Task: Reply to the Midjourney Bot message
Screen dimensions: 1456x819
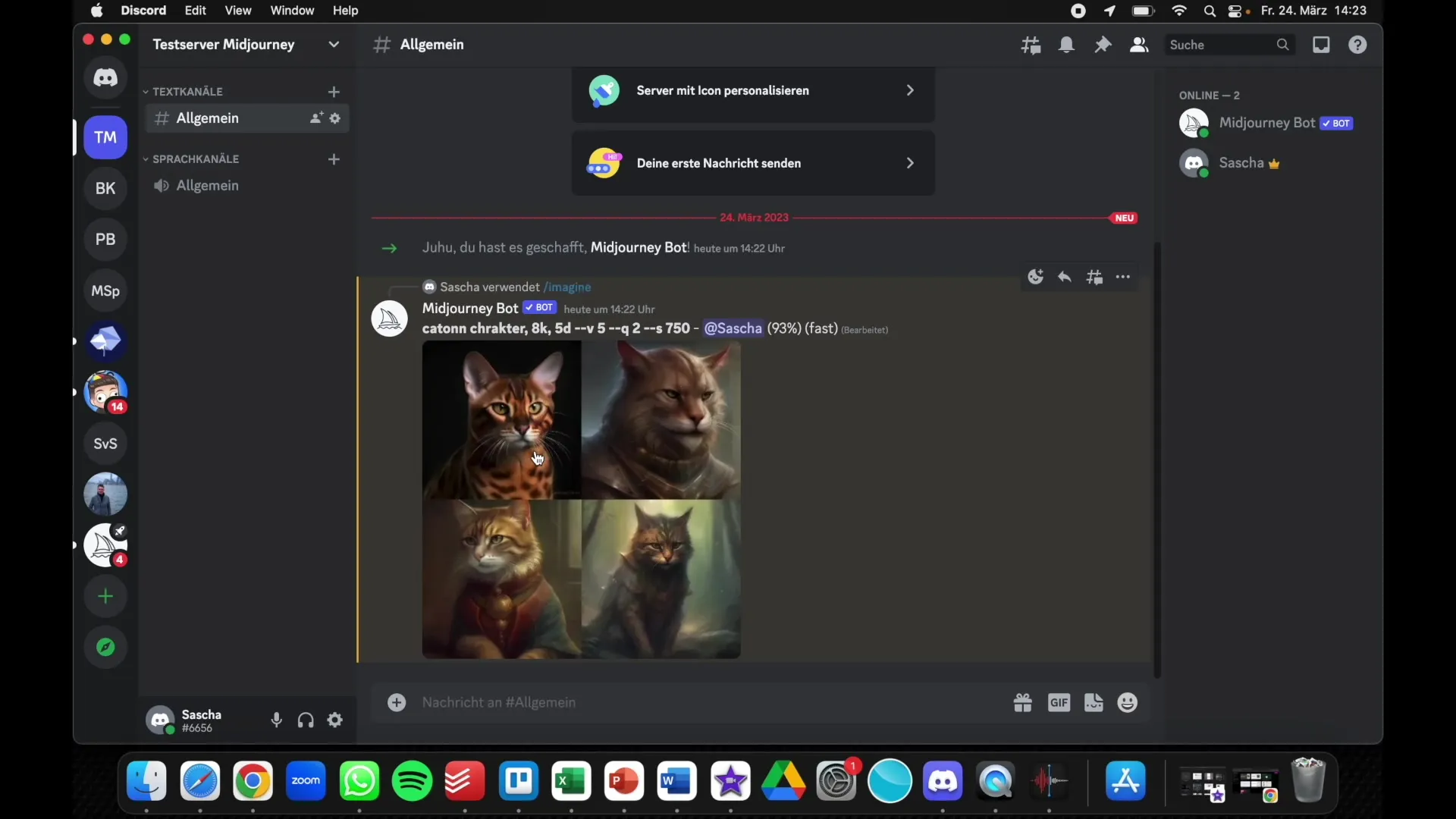Action: (x=1065, y=277)
